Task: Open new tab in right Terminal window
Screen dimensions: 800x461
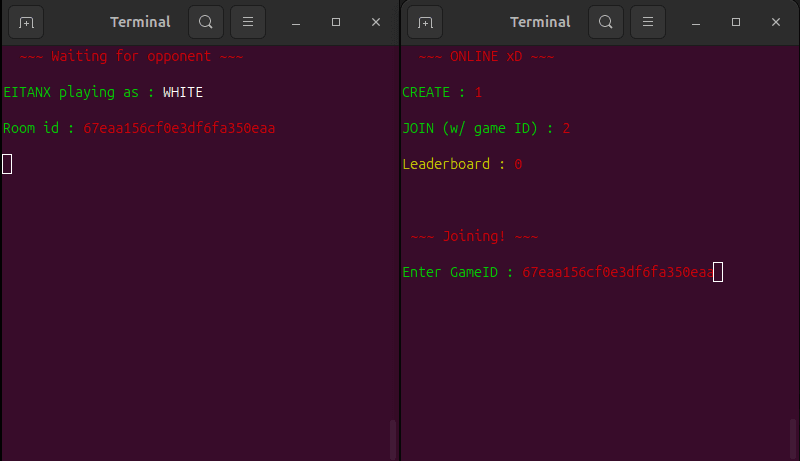Action: click(x=425, y=22)
